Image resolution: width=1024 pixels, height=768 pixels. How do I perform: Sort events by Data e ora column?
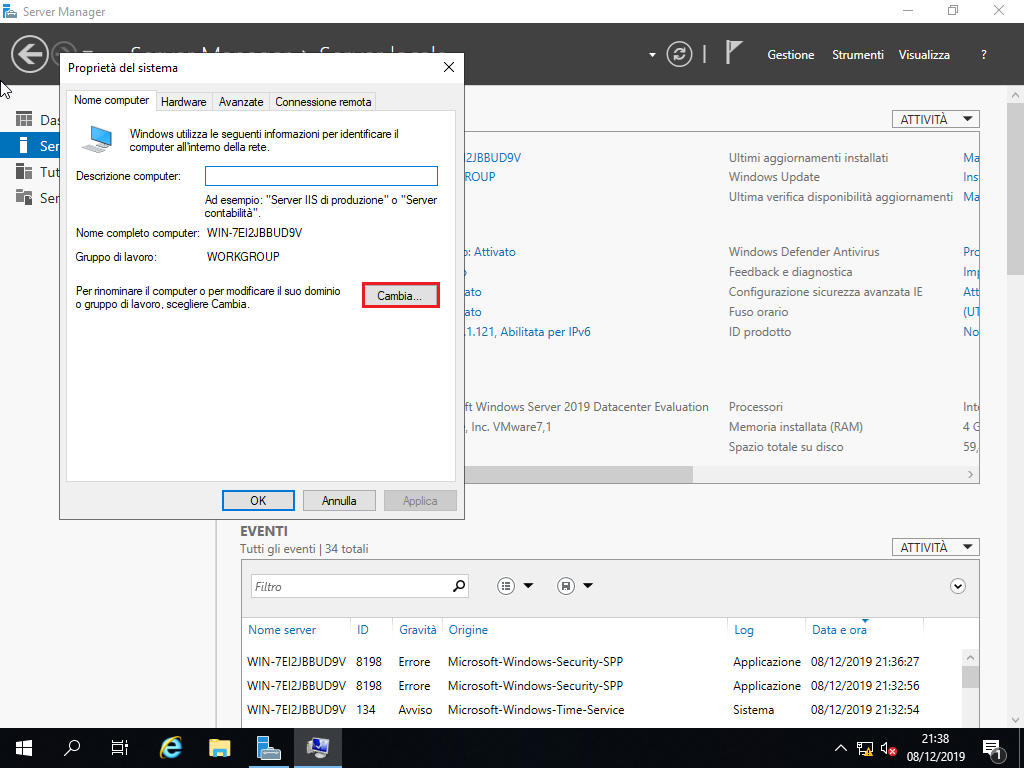pyautogui.click(x=839, y=630)
